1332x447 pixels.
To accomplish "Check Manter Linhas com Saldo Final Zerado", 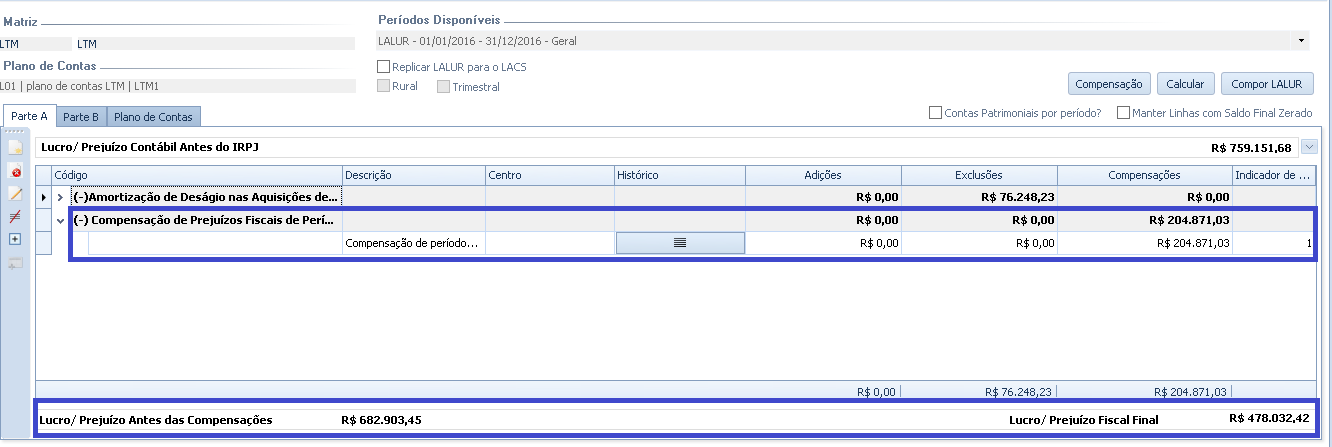I will click(1123, 113).
